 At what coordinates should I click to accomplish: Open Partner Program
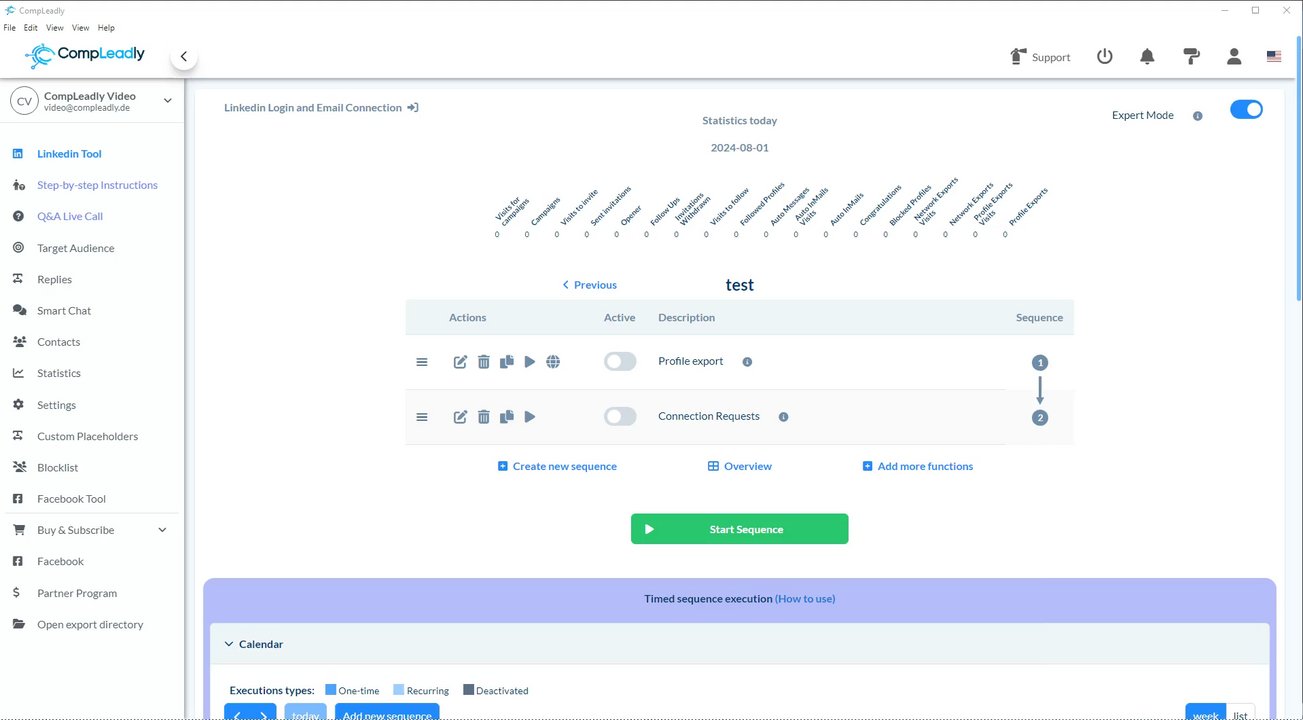pyautogui.click(x=77, y=593)
